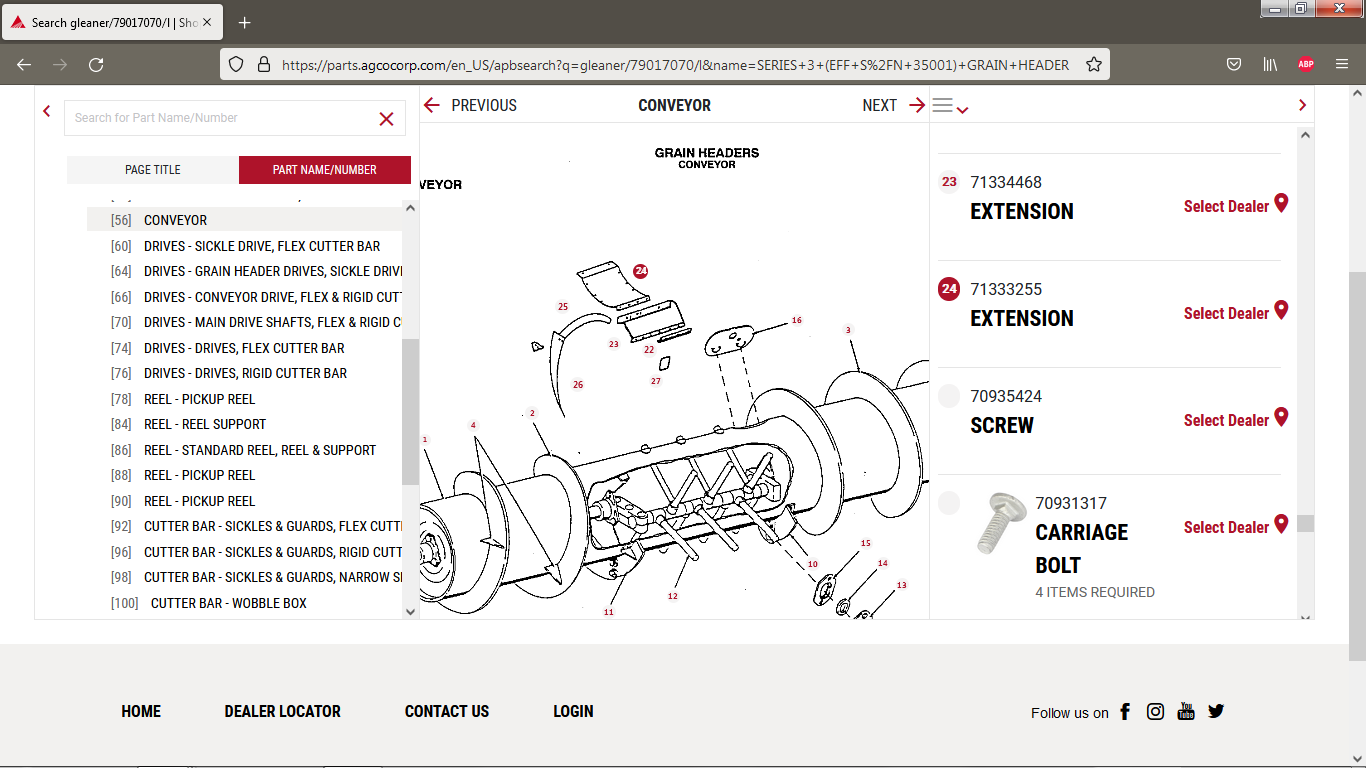Image resolution: width=1366 pixels, height=768 pixels.
Task: Collapse the right parts panel with the chevron
Action: (x=1302, y=105)
